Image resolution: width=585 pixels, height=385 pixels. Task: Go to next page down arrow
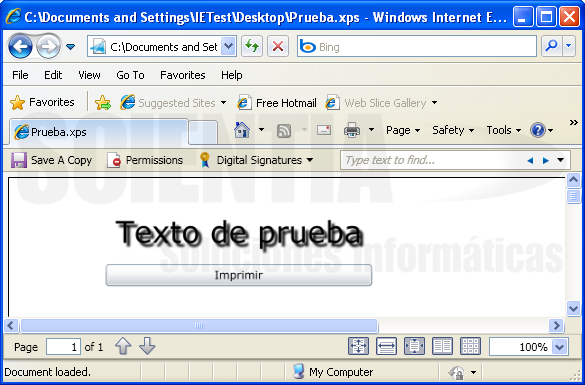[147, 346]
